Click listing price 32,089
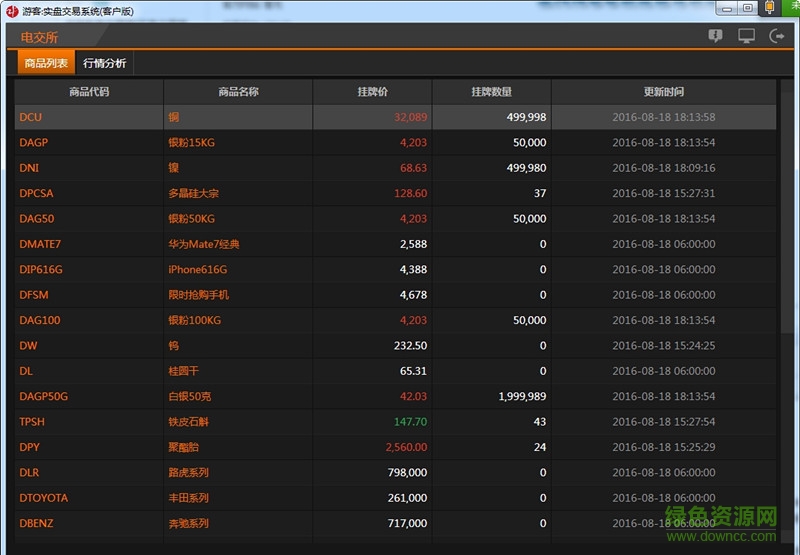Screen dimensions: 800x555 pos(410,117)
